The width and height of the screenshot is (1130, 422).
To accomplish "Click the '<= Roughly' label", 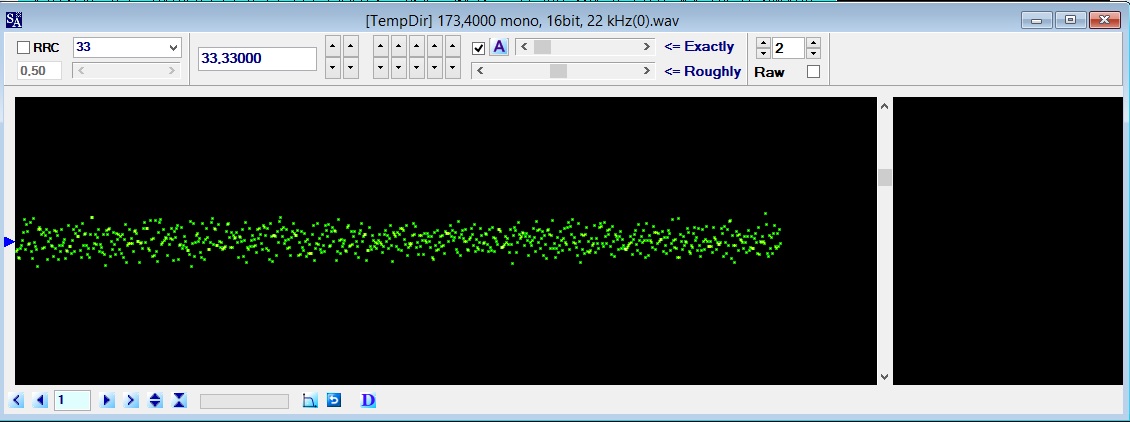I will click(x=703, y=71).
